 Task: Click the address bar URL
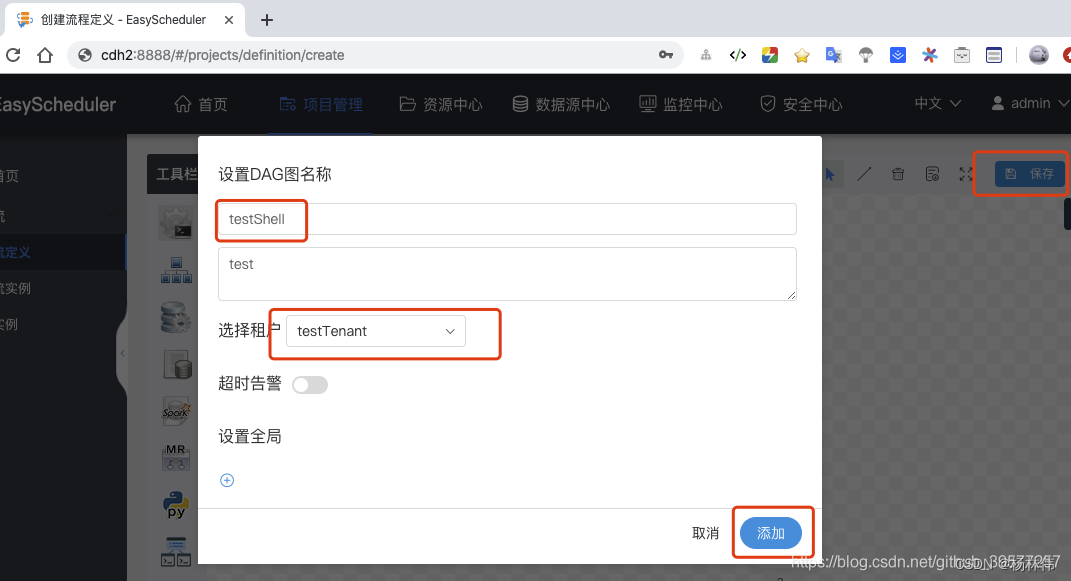pyautogui.click(x=223, y=55)
